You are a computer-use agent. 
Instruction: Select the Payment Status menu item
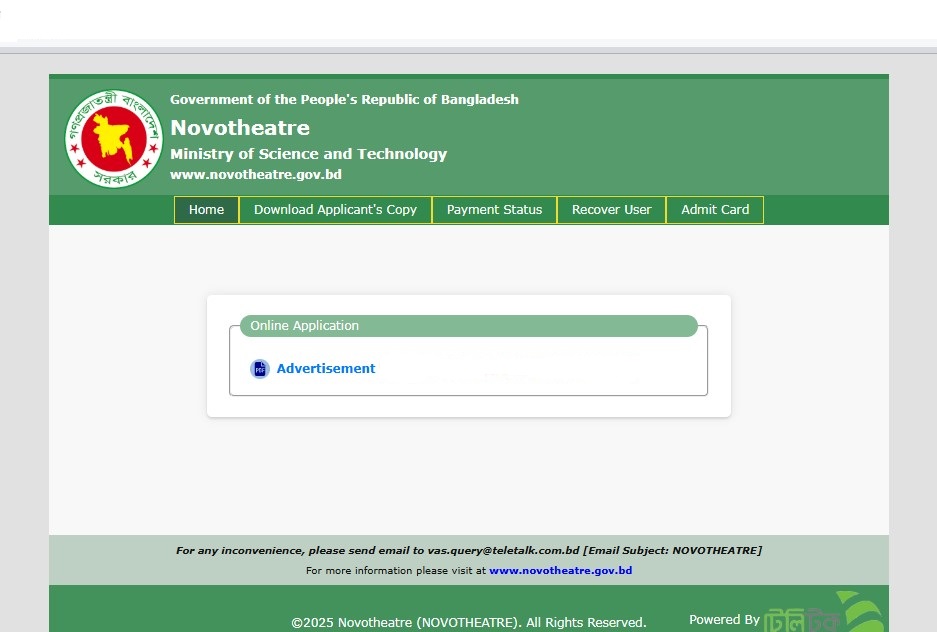pyautogui.click(x=494, y=210)
